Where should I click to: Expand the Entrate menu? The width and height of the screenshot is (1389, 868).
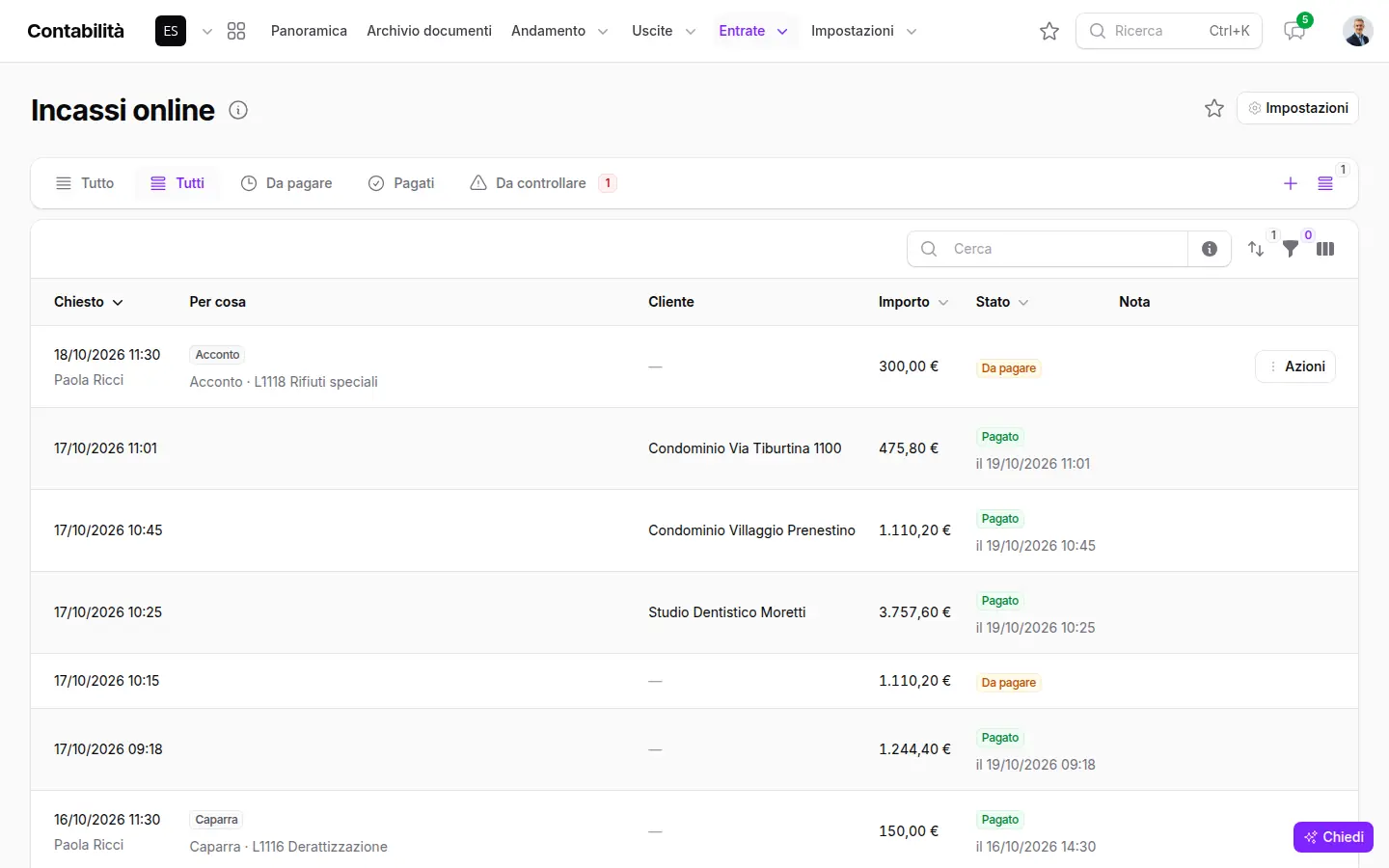coord(753,31)
